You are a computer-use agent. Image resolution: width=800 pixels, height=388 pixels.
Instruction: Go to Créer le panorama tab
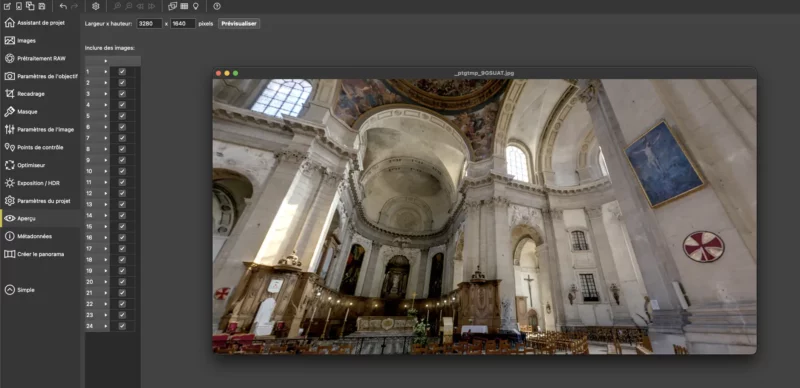click(34, 254)
